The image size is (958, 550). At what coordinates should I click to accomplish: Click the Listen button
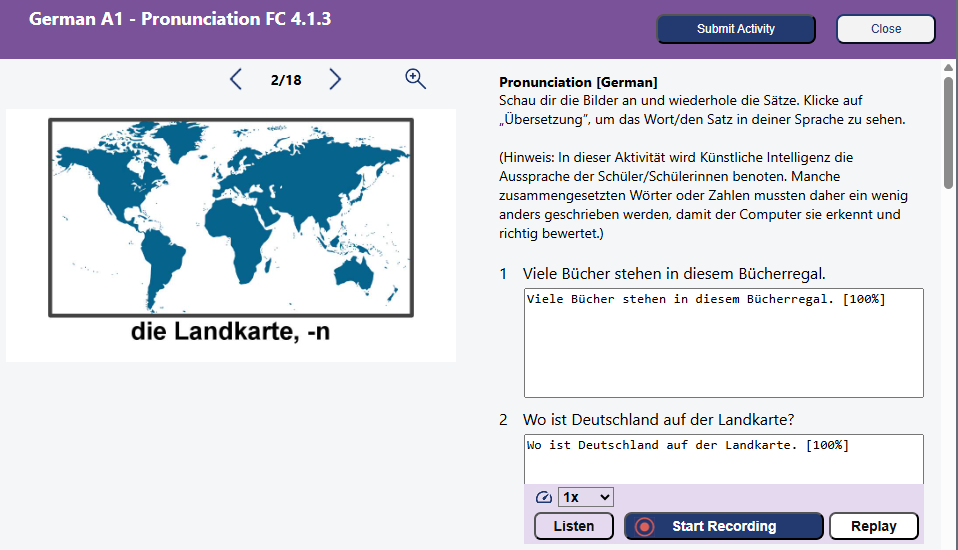point(574,526)
